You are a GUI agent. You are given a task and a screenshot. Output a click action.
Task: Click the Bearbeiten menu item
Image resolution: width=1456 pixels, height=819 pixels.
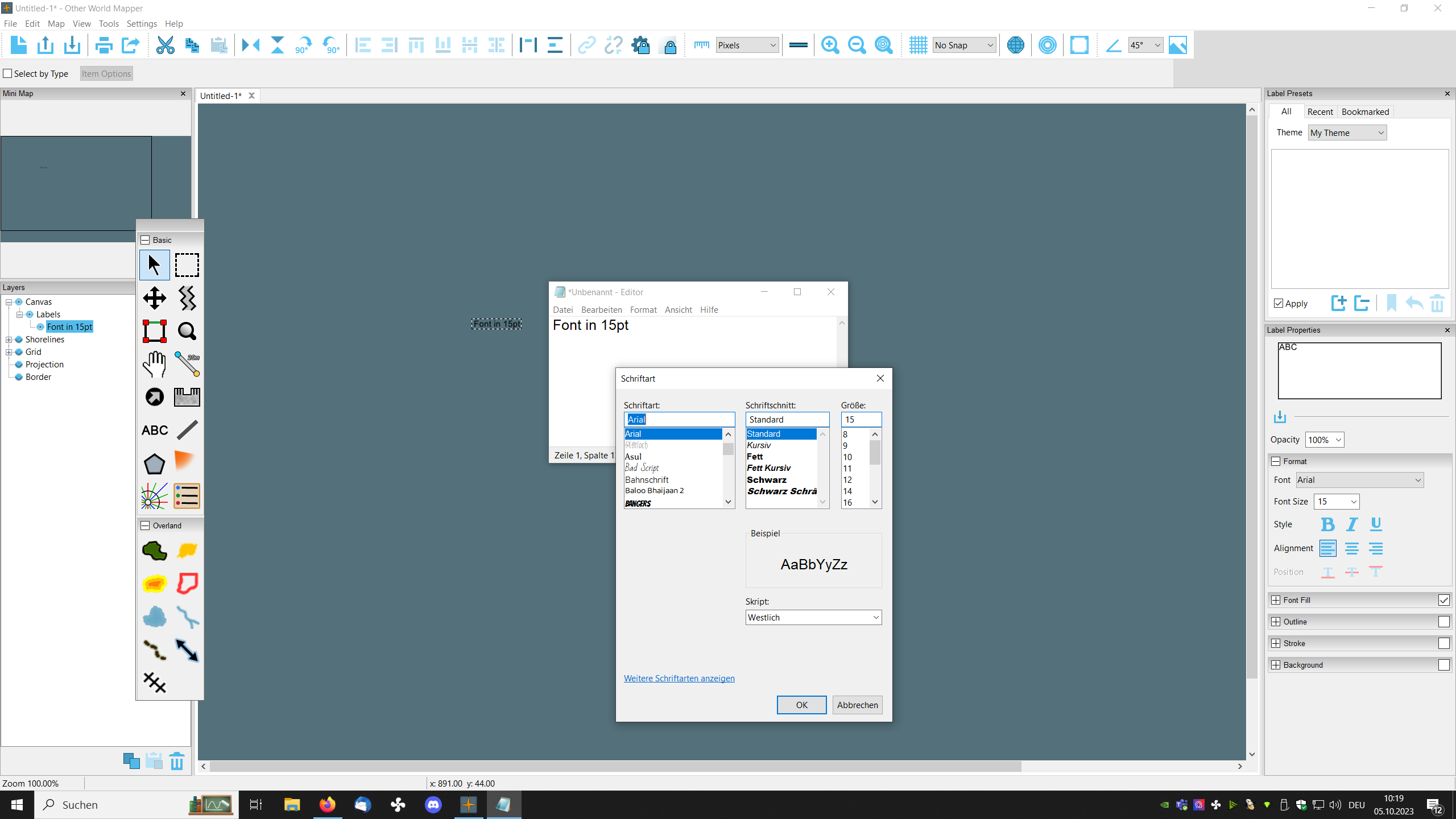600,309
